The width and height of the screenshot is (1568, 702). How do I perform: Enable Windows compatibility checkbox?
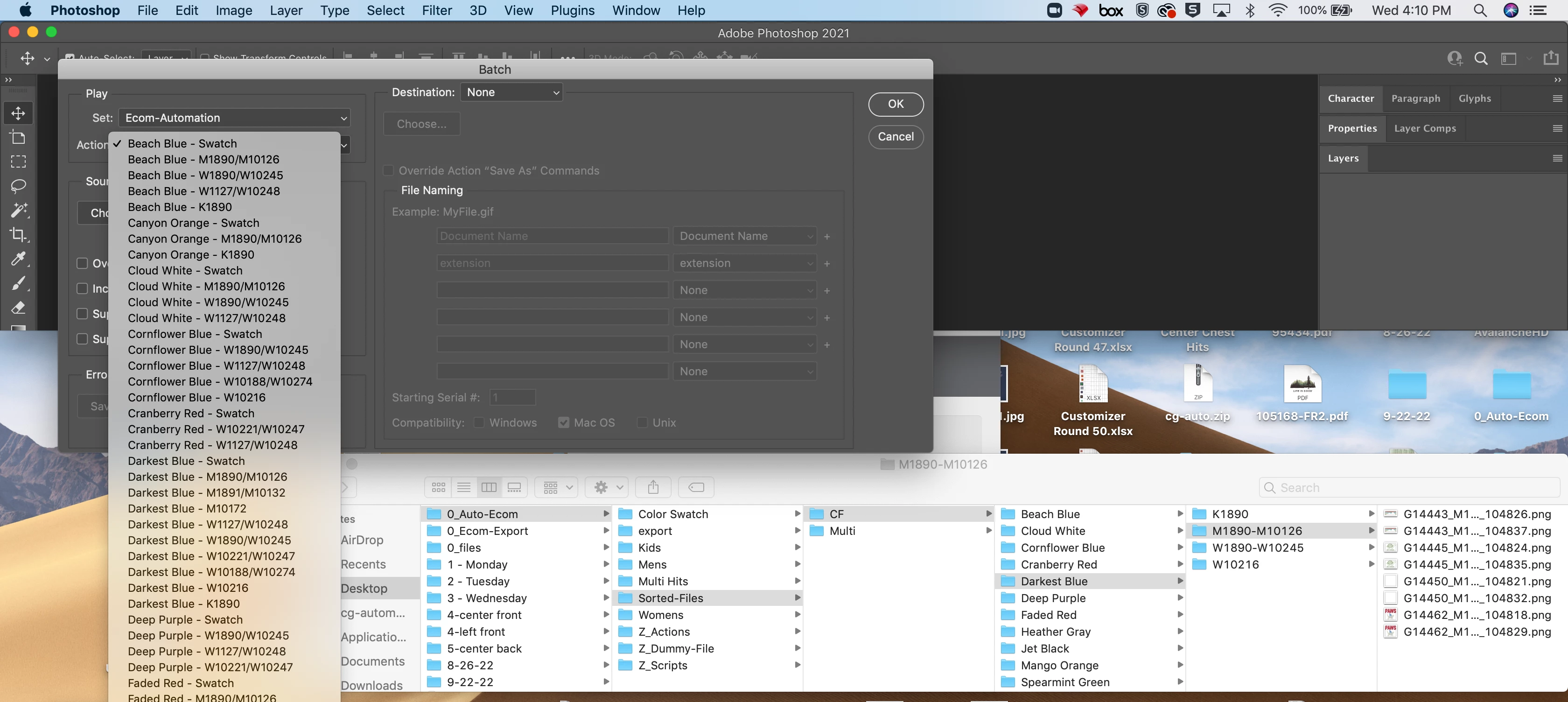pos(479,422)
